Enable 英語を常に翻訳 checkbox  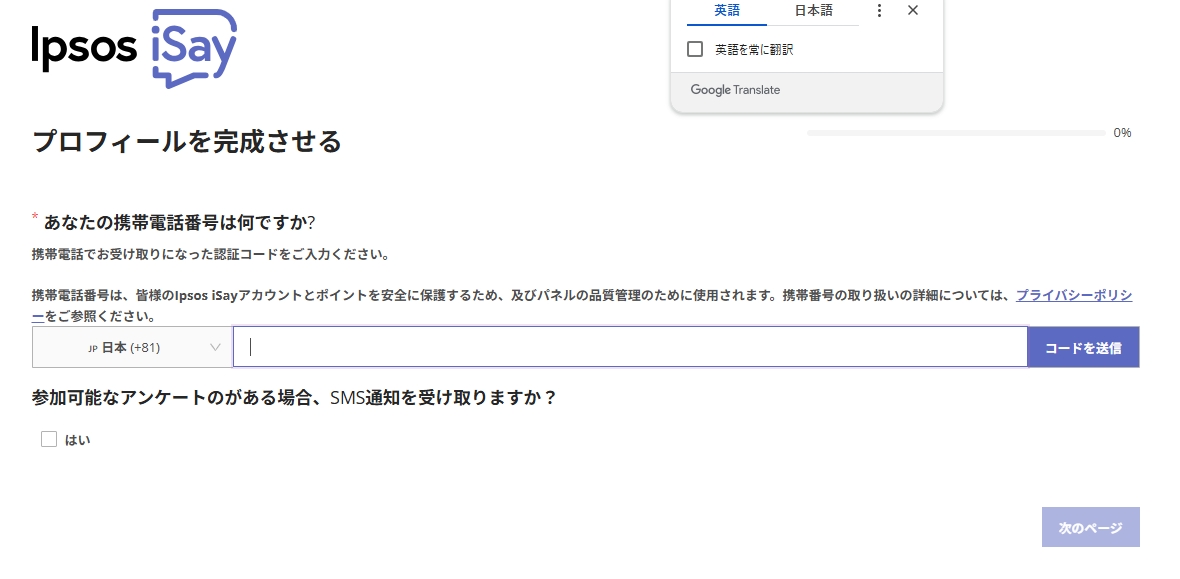click(695, 49)
